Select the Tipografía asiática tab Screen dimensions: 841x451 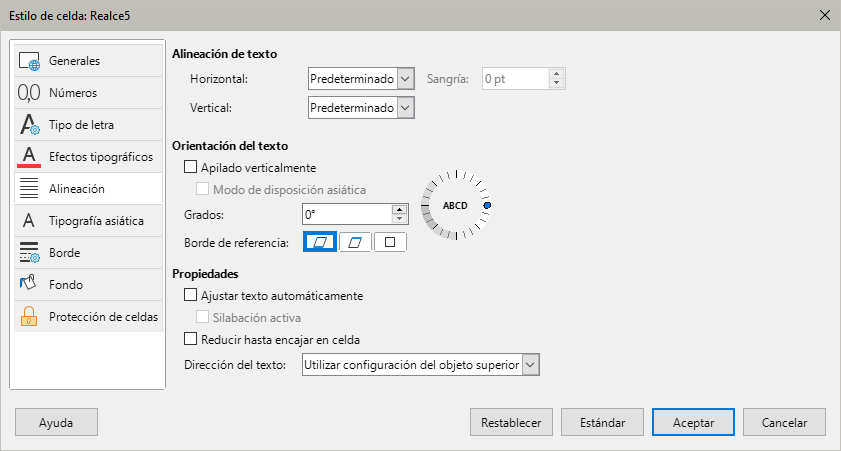[x=88, y=220]
